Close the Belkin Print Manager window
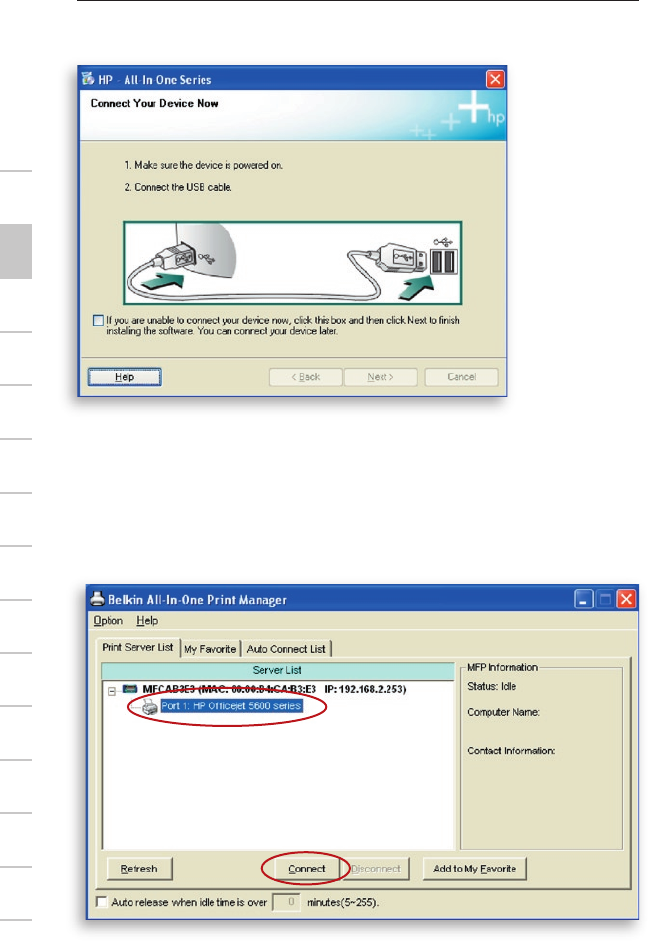Image resolution: width=648 pixels, height=941 pixels. (x=626, y=599)
